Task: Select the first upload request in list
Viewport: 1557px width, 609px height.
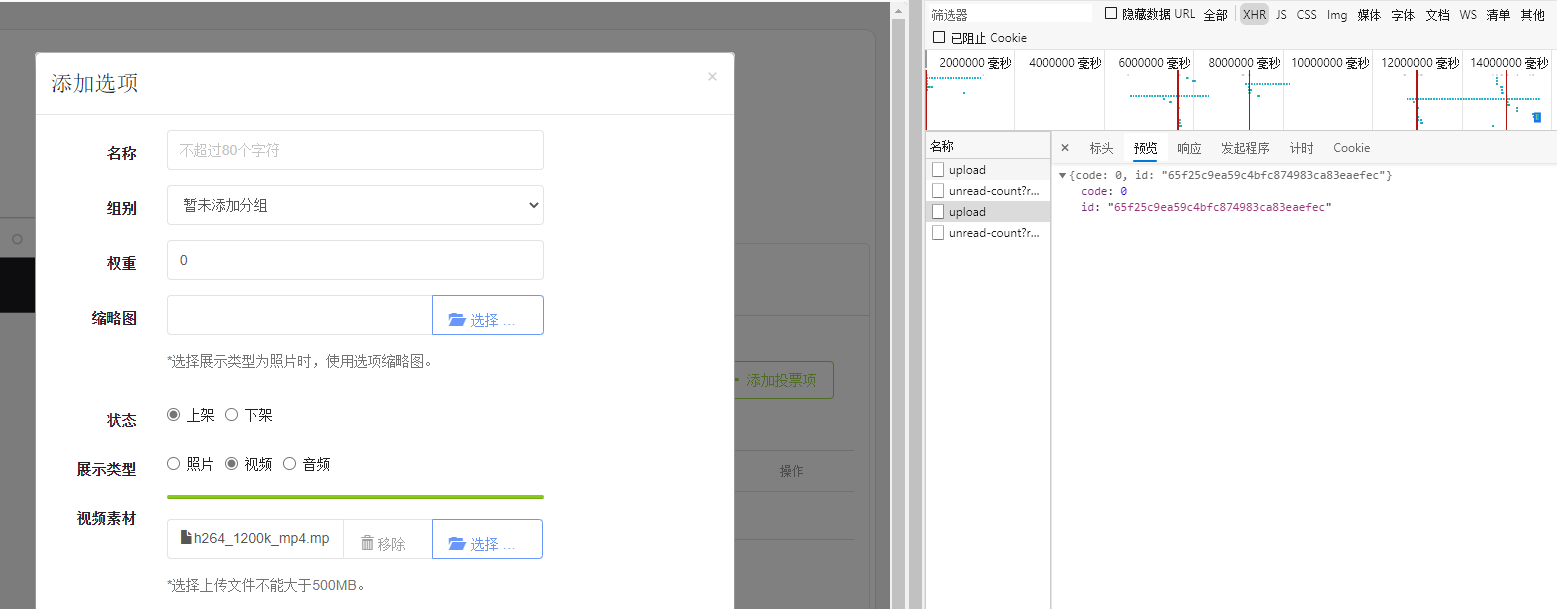Action: tap(967, 170)
